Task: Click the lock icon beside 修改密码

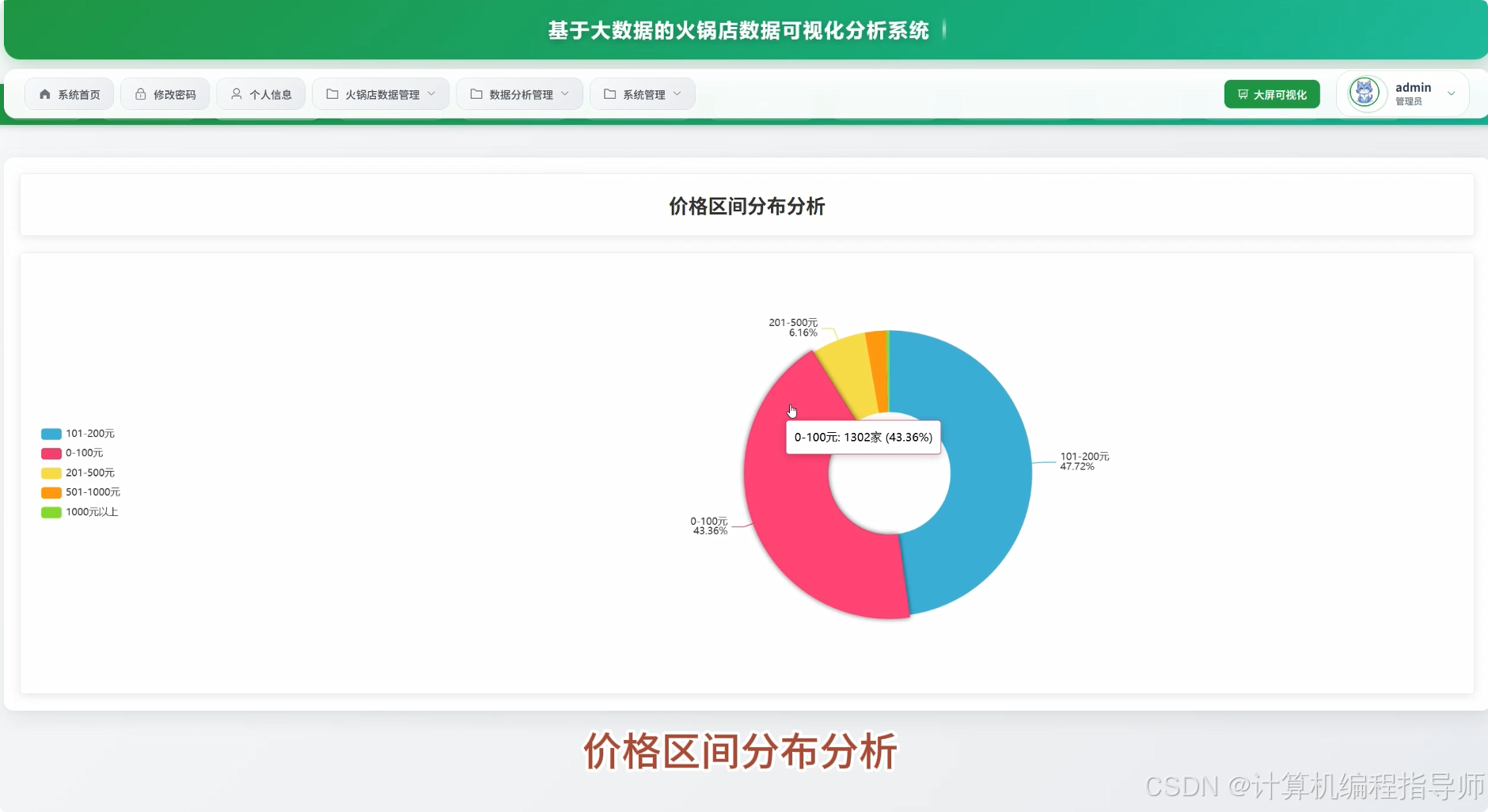Action: coord(141,94)
